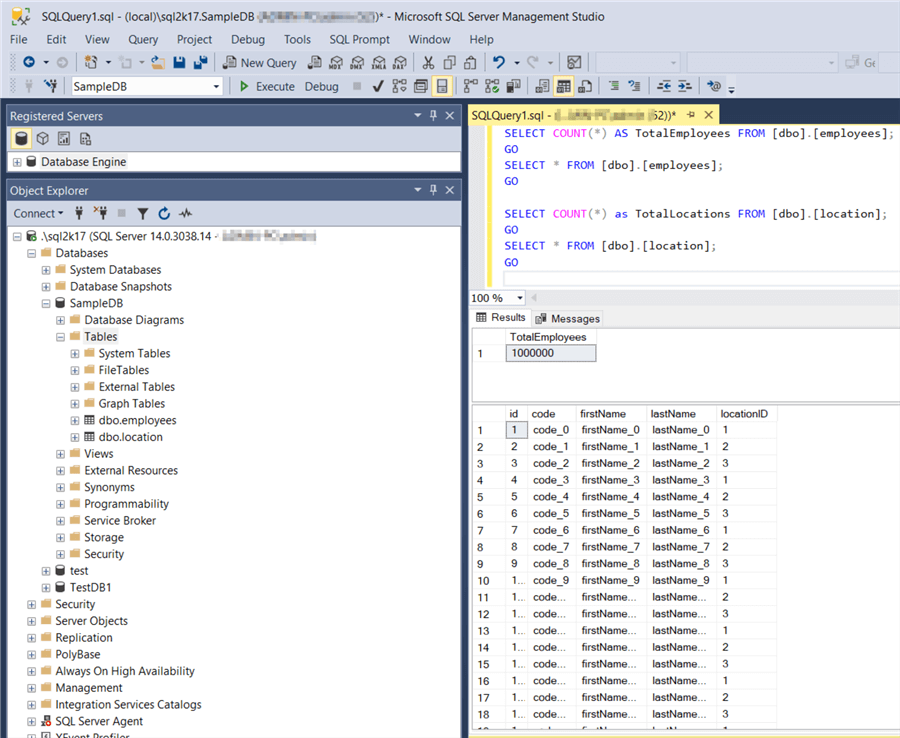
Task: Select the TotalEmployees value 1000000 cell
Action: point(550,353)
